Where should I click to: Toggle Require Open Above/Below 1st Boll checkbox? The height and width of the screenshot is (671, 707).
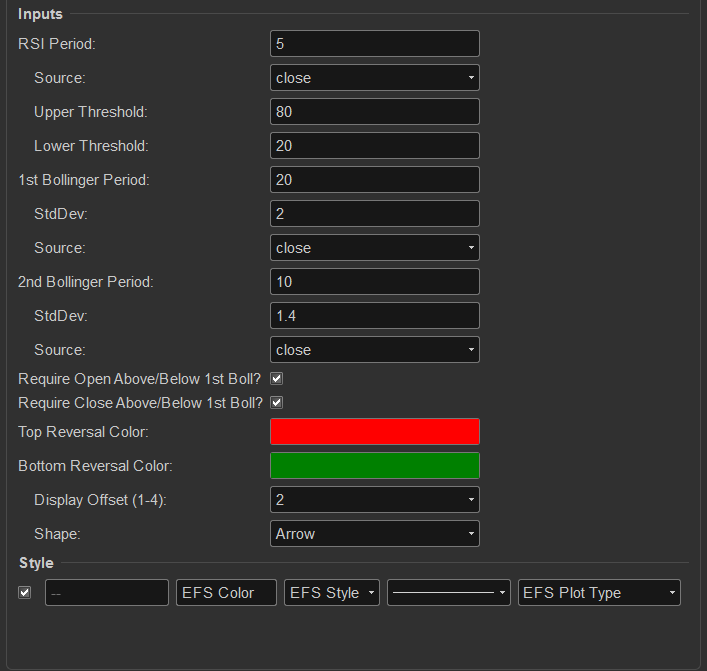coord(277,379)
